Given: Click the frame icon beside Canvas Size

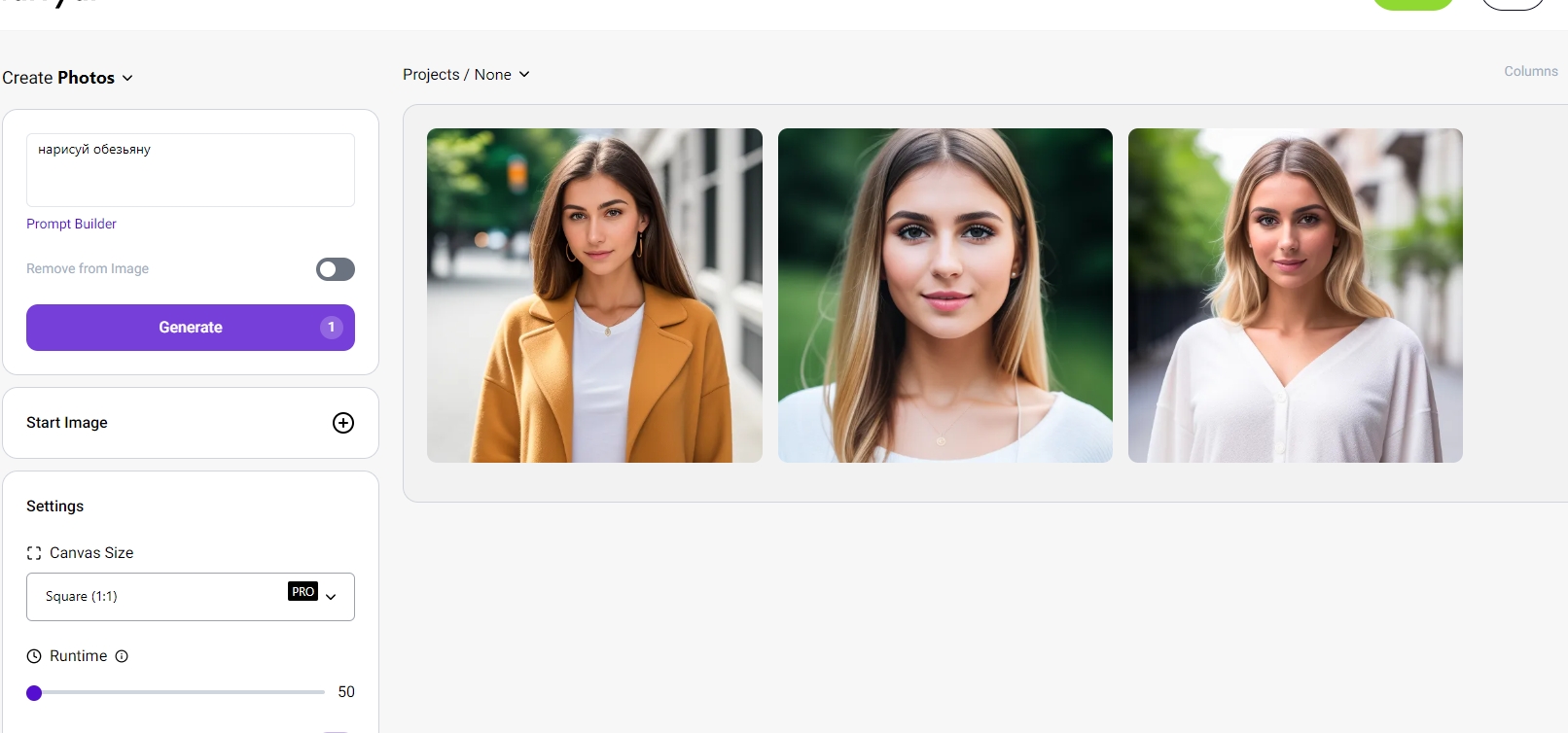Looking at the screenshot, I should click(34, 553).
